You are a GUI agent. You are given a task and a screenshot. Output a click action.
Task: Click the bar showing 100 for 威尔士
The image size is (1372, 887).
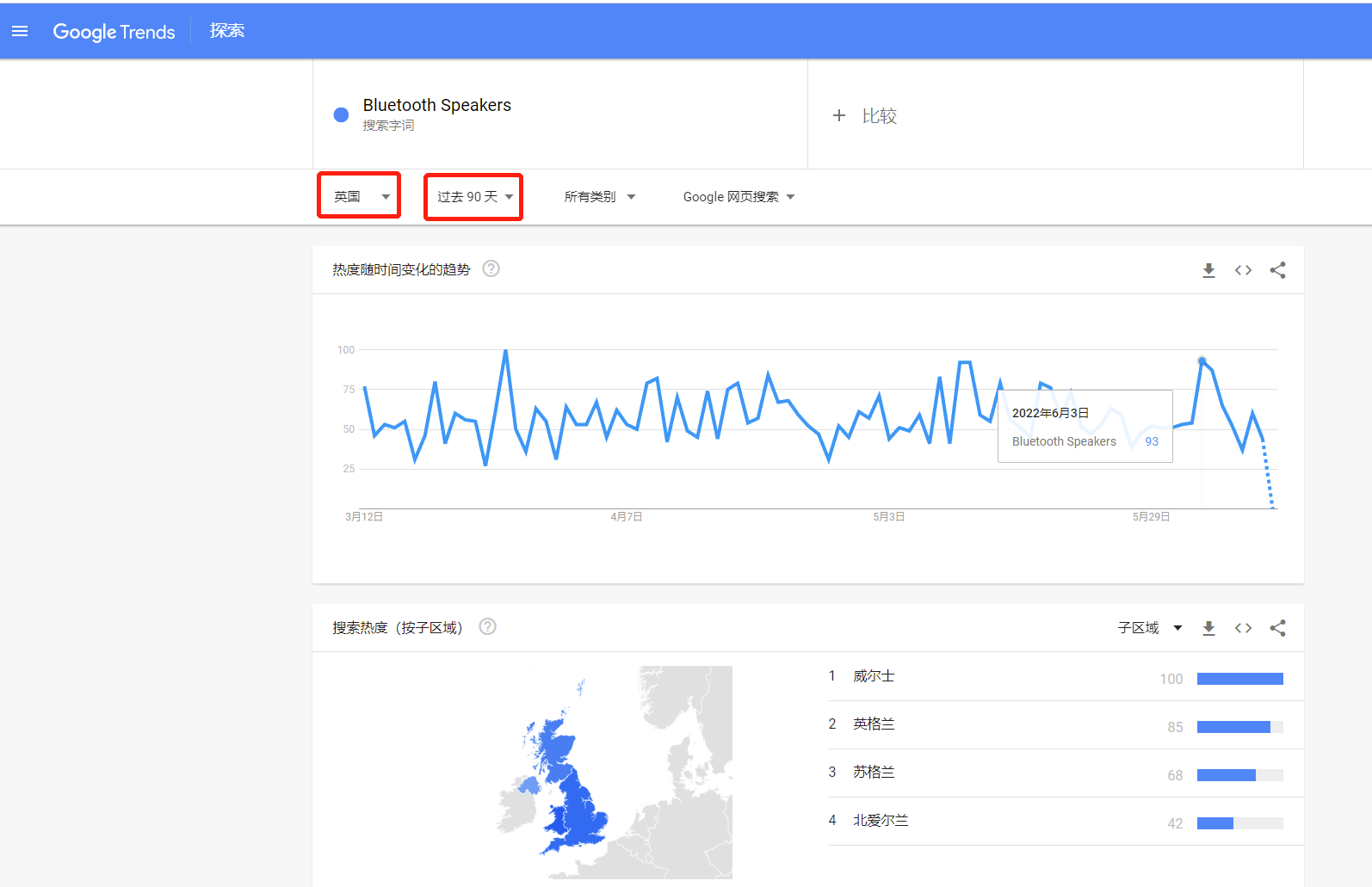1240,679
